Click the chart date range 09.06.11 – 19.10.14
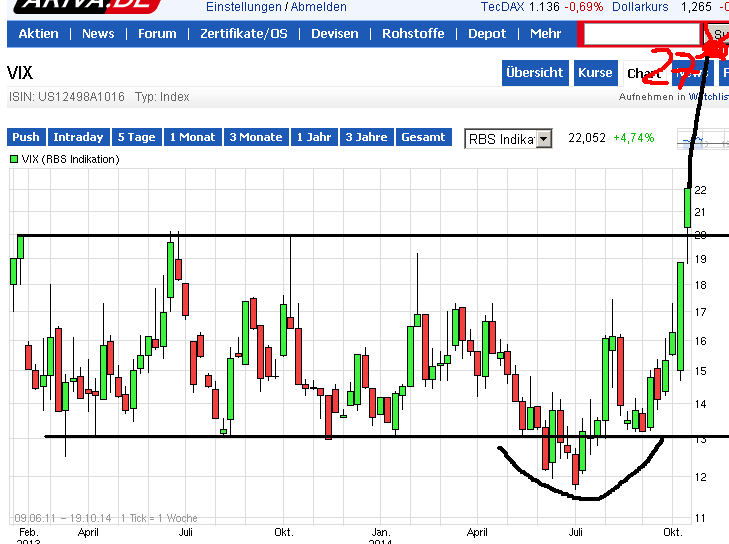Viewport: 729px width, 544px height. click(63, 518)
